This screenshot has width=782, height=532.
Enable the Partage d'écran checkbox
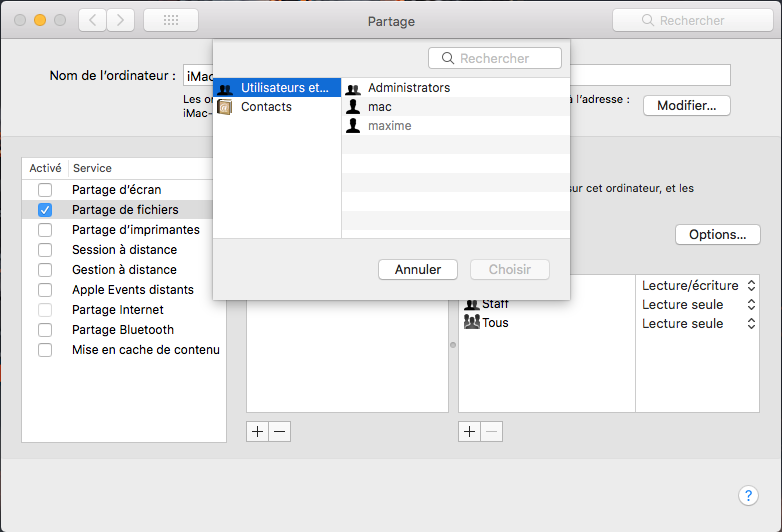[x=45, y=190]
